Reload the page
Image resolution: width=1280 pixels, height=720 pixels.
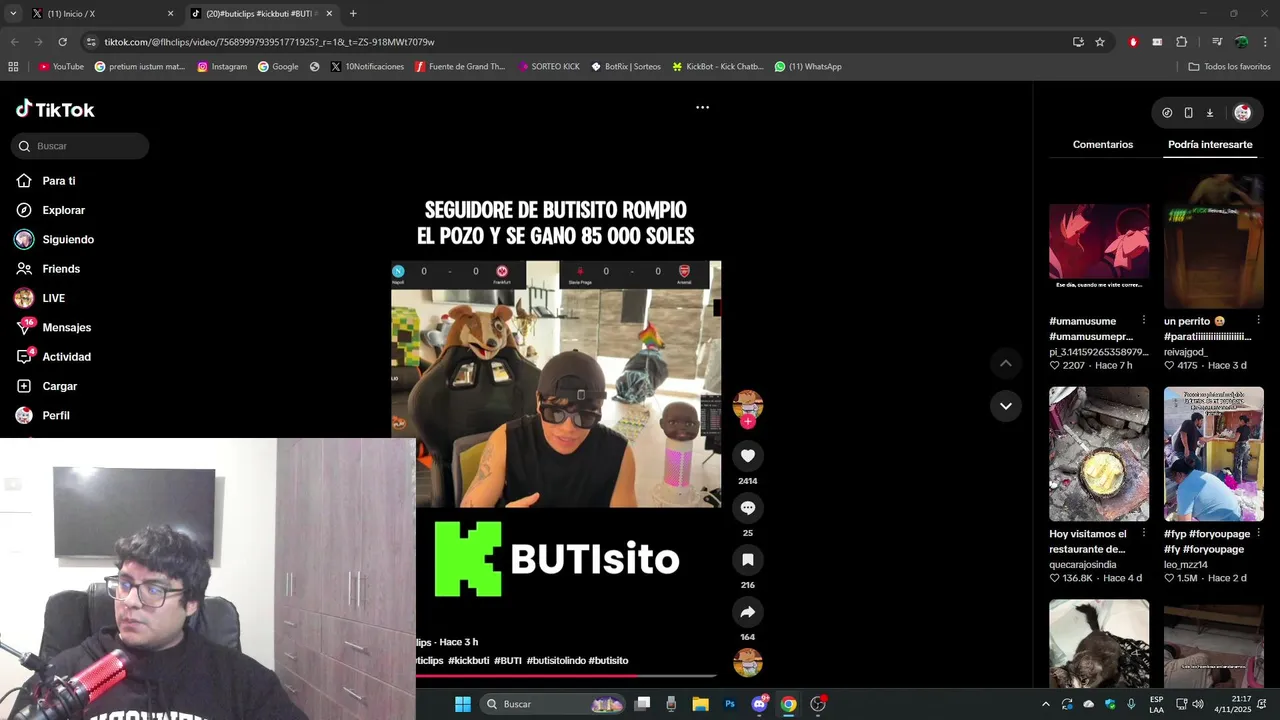(x=62, y=42)
